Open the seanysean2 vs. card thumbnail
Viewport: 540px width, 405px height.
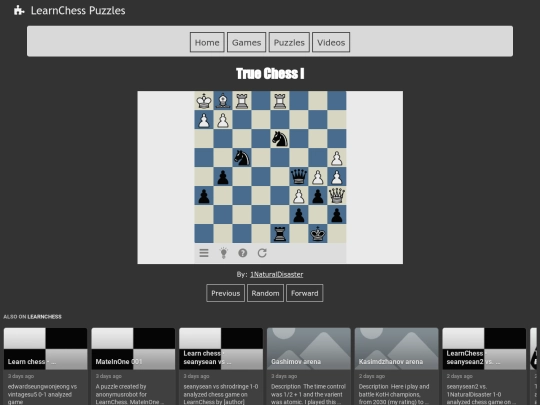484,349
